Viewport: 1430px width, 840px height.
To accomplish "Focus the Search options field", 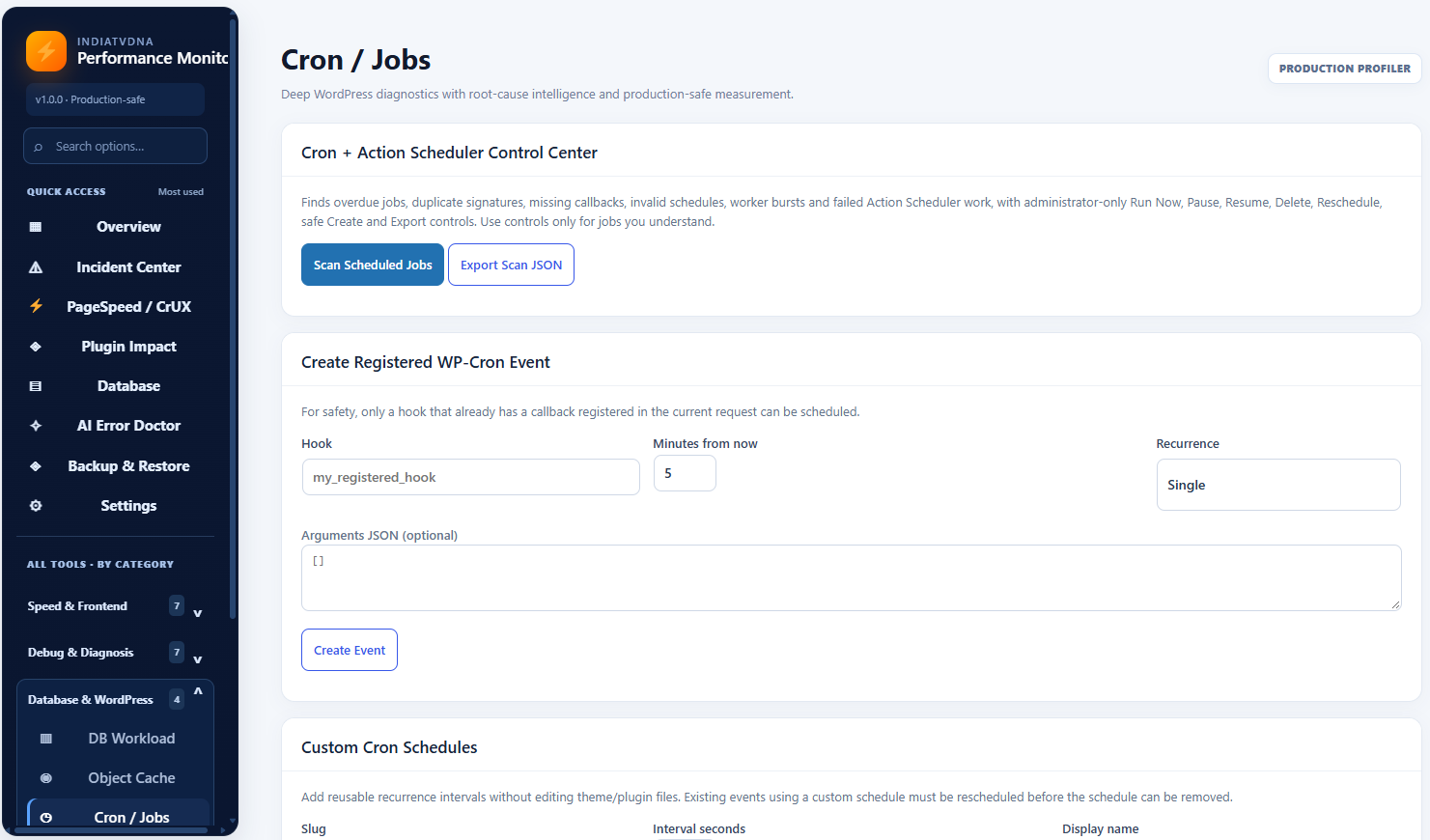I will click(x=115, y=147).
